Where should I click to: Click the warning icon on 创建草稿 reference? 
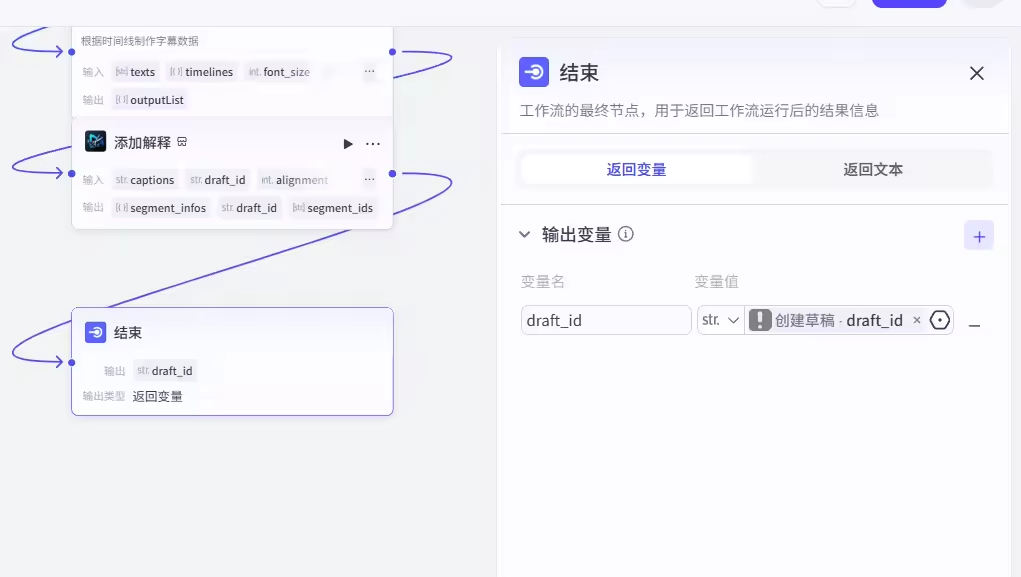click(x=760, y=320)
